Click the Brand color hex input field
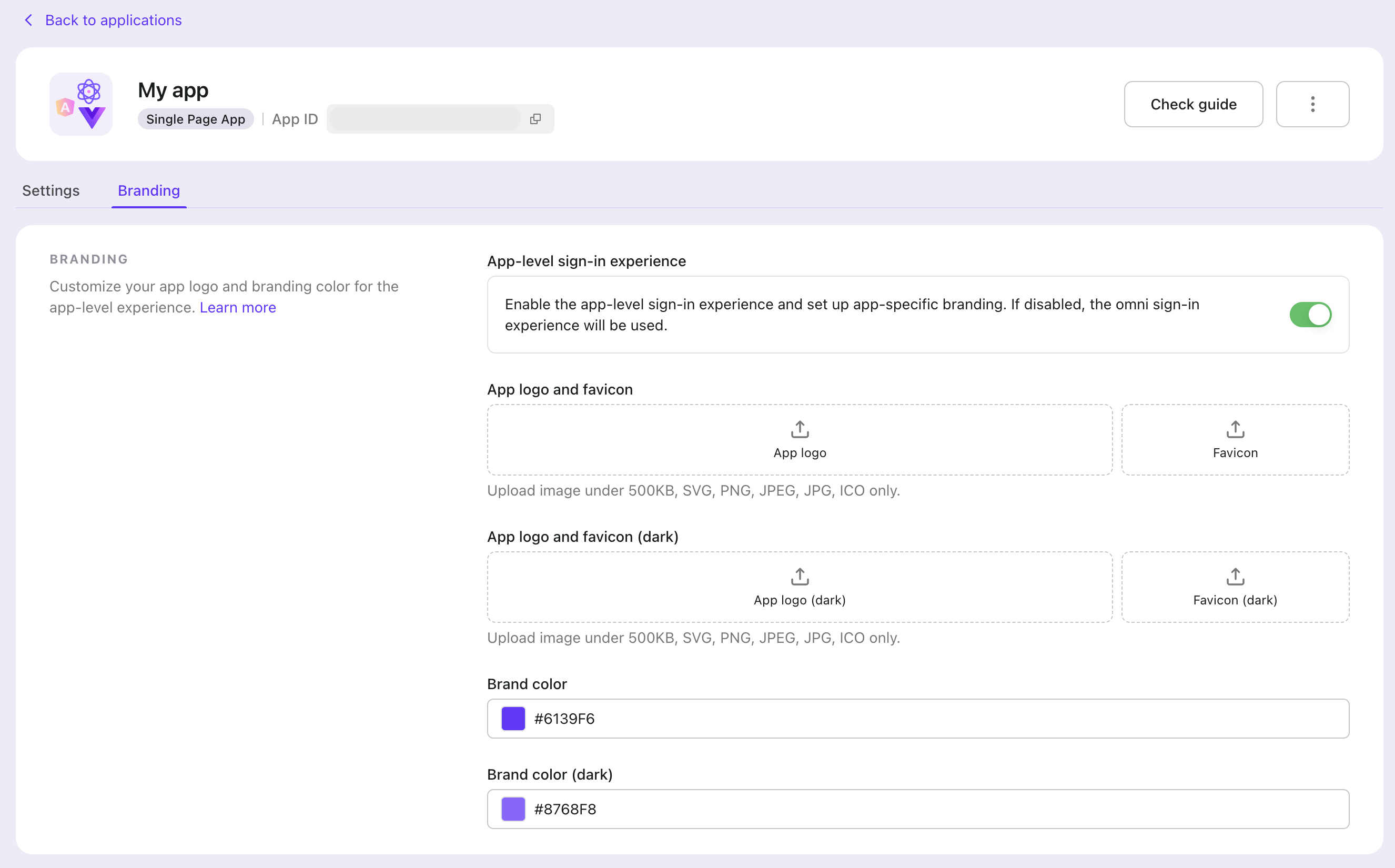The height and width of the screenshot is (868, 1395). point(917,718)
